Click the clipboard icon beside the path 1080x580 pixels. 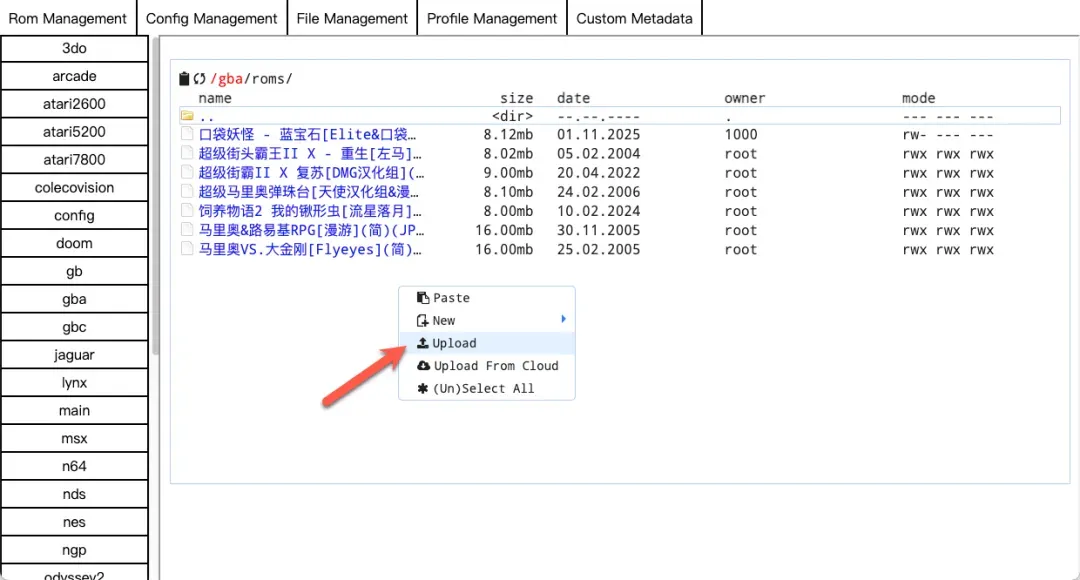coord(184,79)
